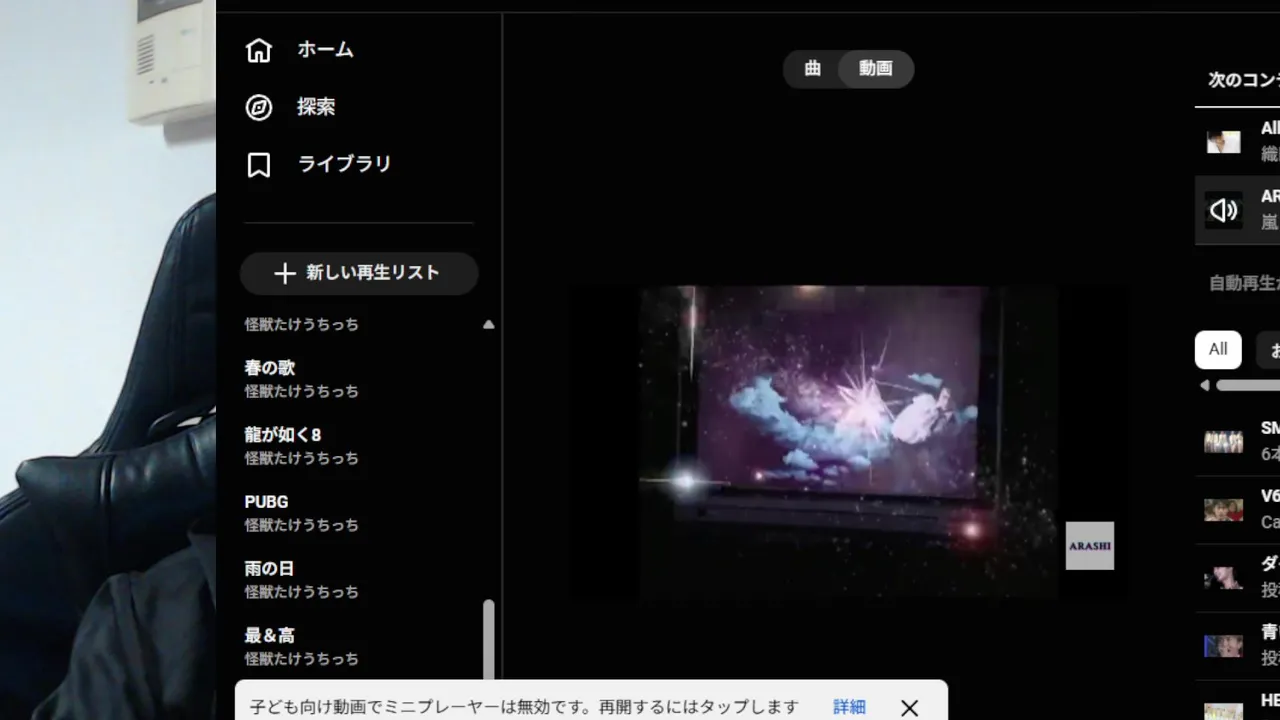Click the sidebar playlist scrollbar
The image size is (1280, 720).
[x=489, y=640]
